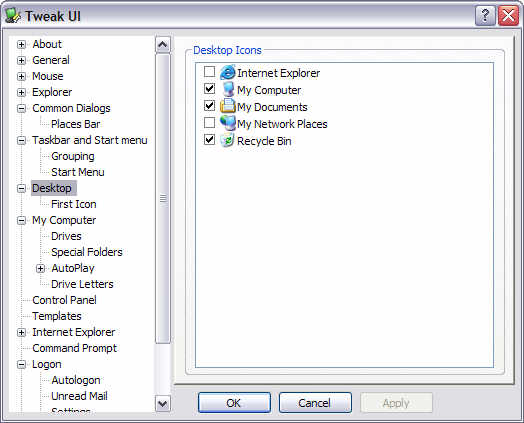Select Autologon under Logon

point(76,380)
